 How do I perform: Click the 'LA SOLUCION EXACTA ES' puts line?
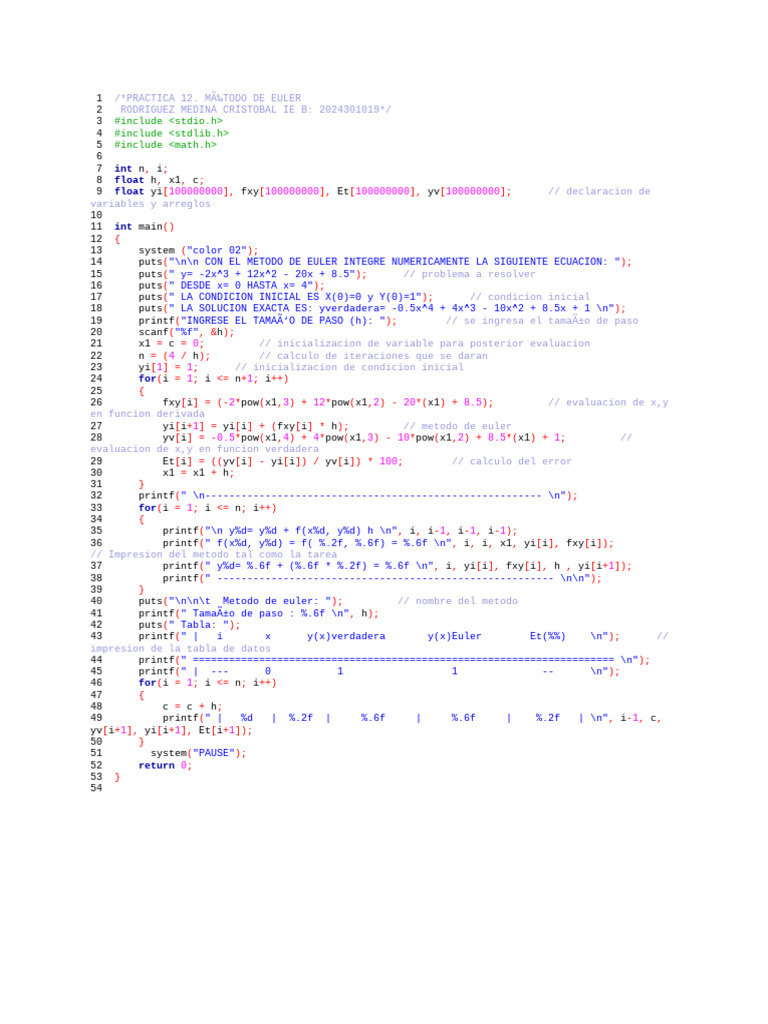pyautogui.click(x=382, y=308)
